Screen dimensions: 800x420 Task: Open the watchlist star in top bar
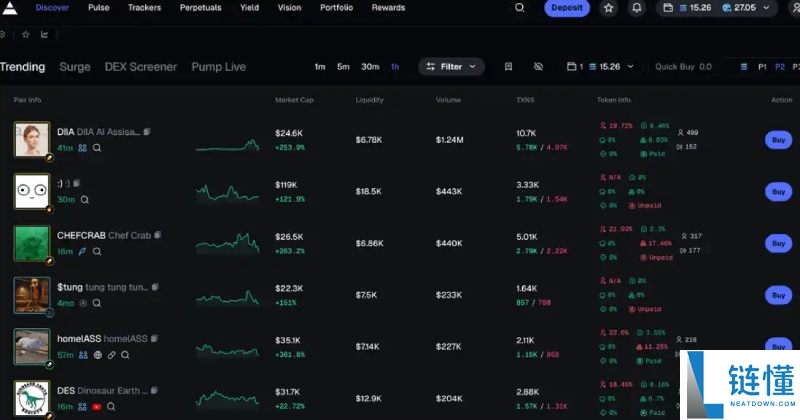[609, 8]
